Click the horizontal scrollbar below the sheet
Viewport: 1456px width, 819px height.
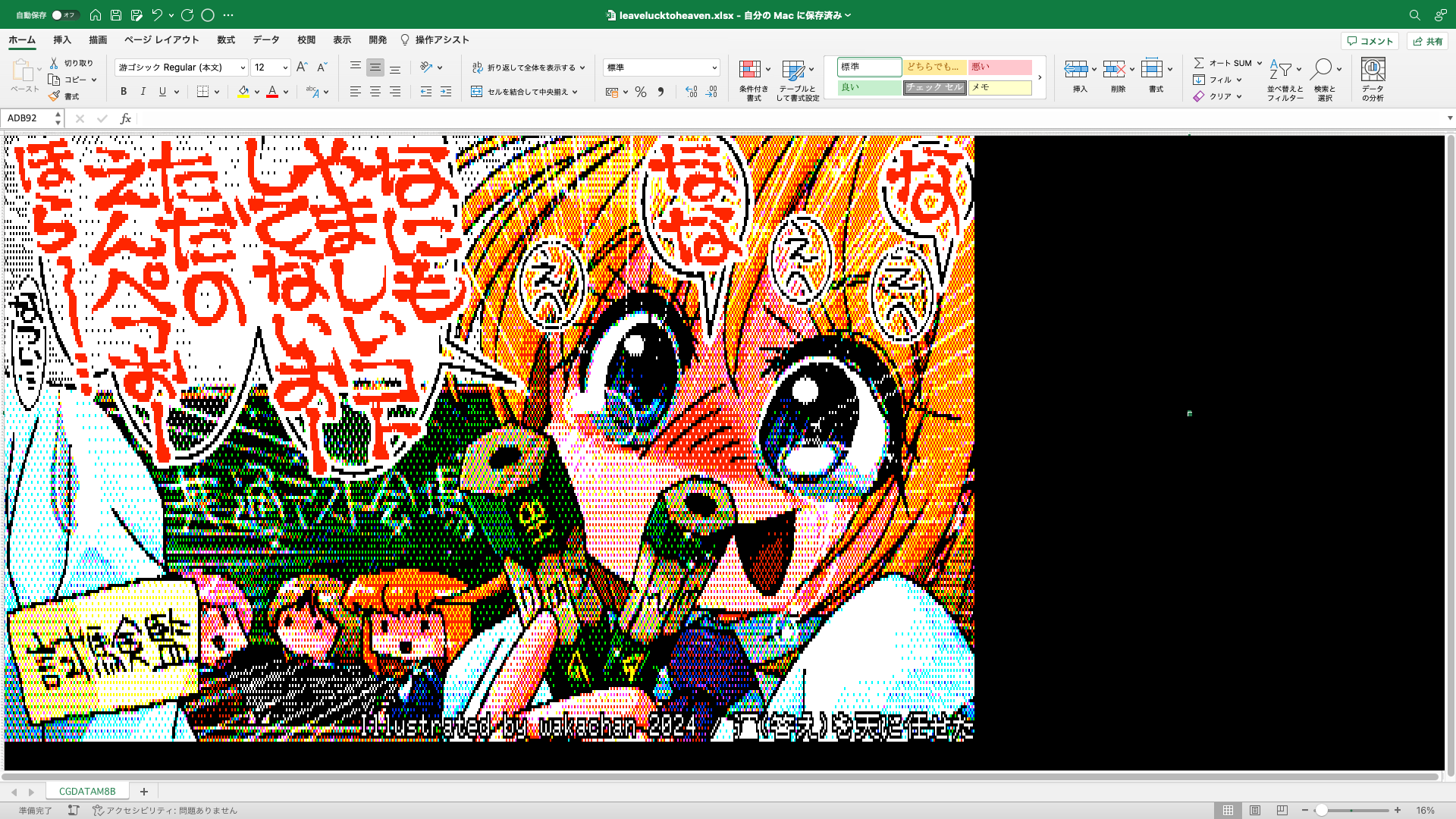click(x=720, y=777)
